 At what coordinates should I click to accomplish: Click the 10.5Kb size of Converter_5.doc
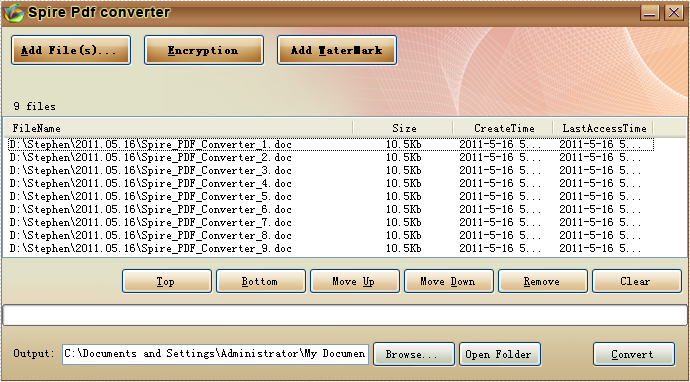click(404, 196)
